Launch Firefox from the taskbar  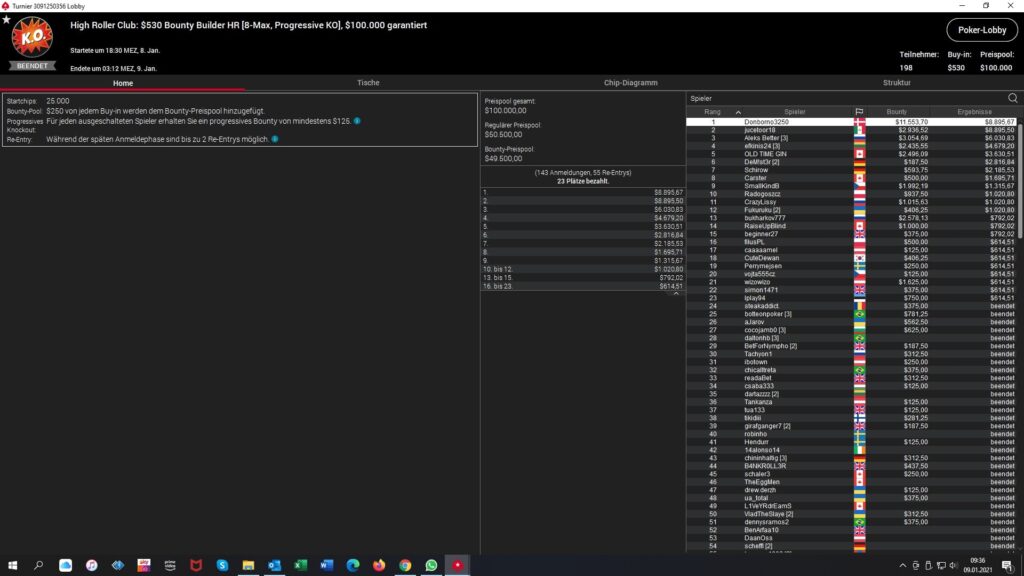coord(379,565)
